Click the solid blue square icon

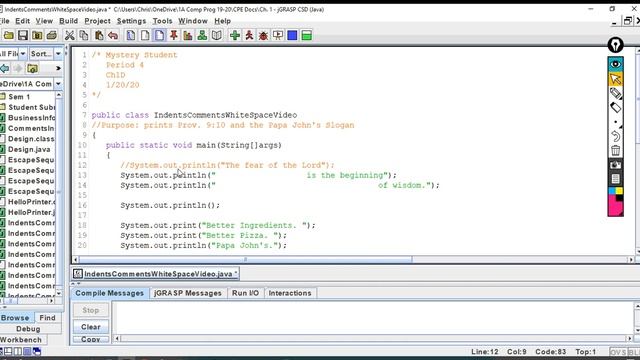point(292,36)
